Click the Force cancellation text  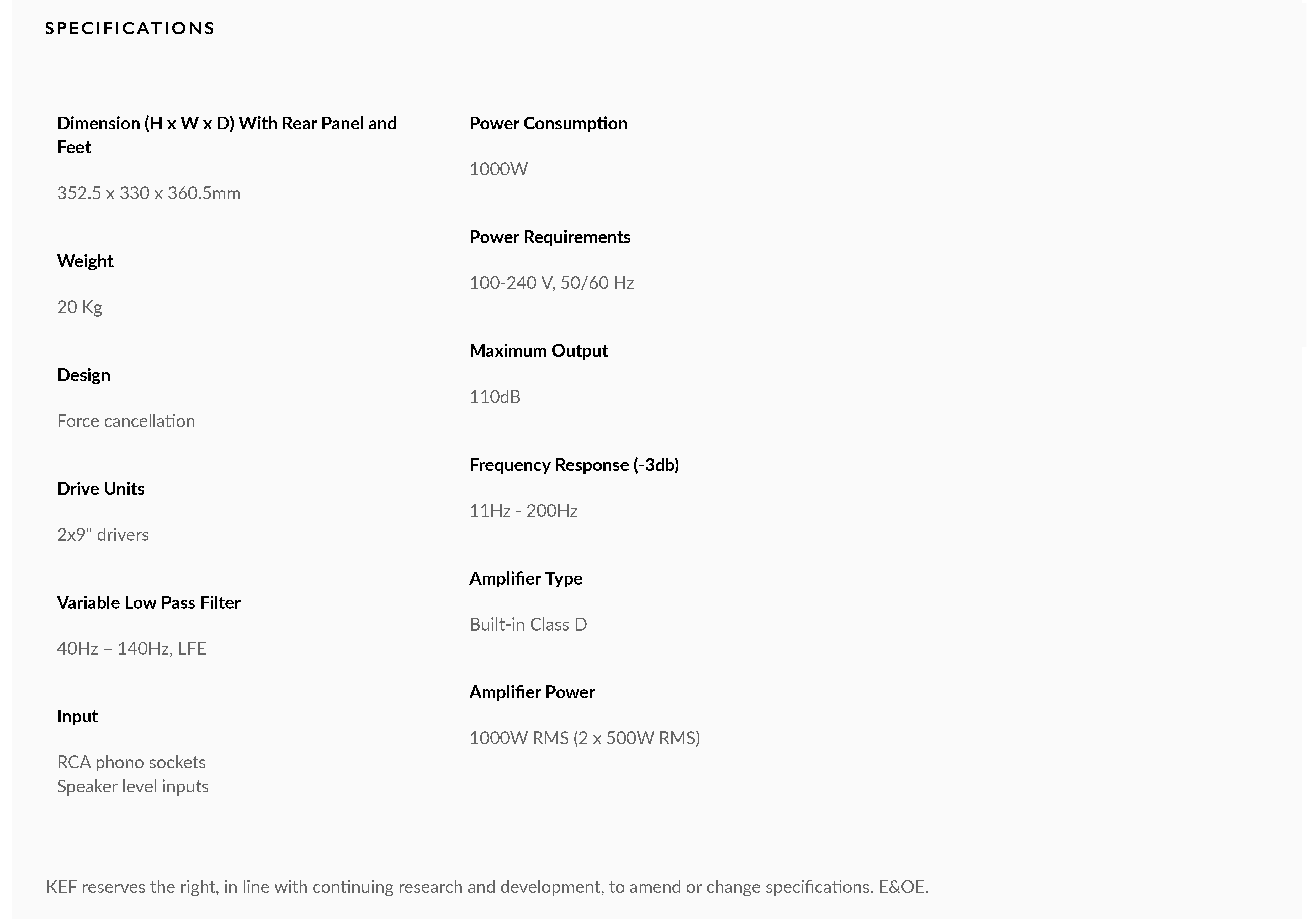pyautogui.click(x=126, y=421)
